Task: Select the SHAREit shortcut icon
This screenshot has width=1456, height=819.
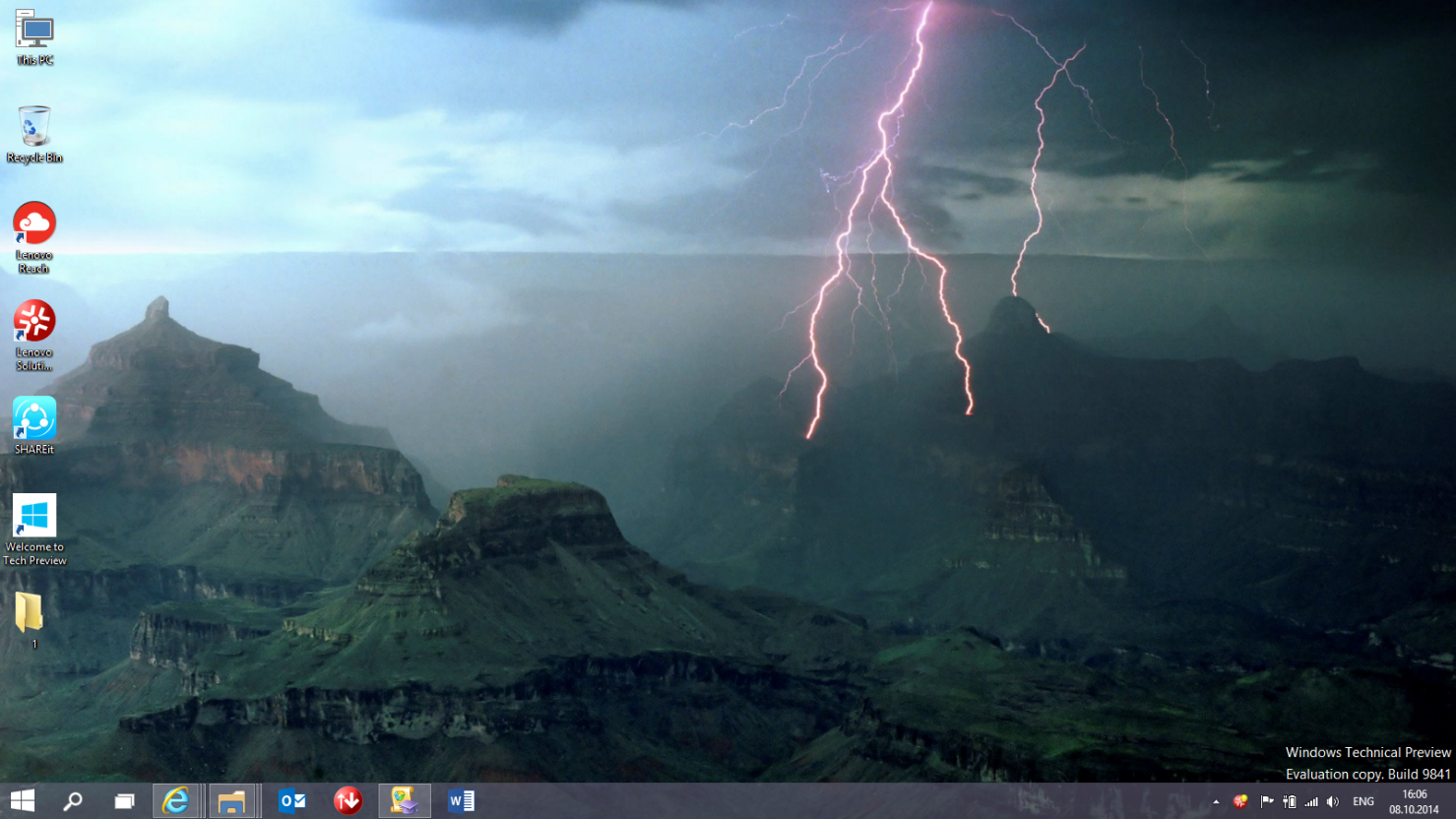Action: click(34, 425)
